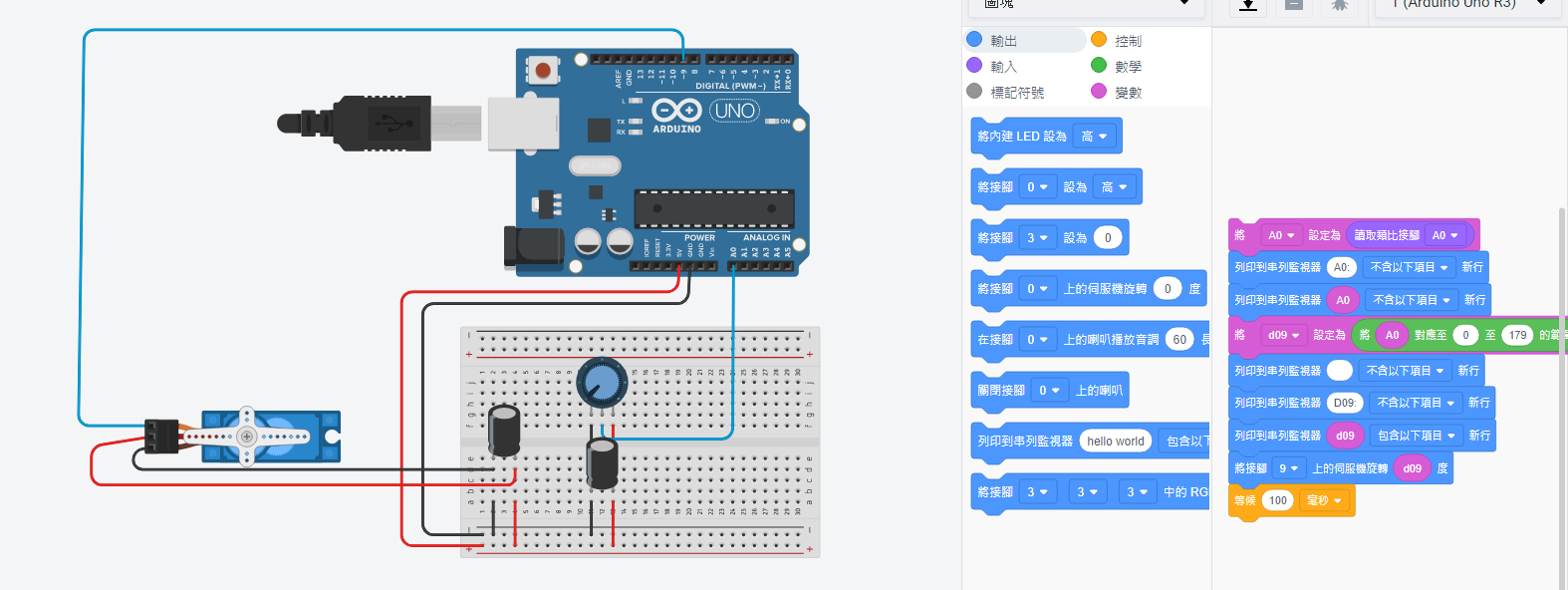Click the 100 value field in 等候 block
Viewport: 1568px width, 590px height.
pyautogui.click(x=1278, y=500)
